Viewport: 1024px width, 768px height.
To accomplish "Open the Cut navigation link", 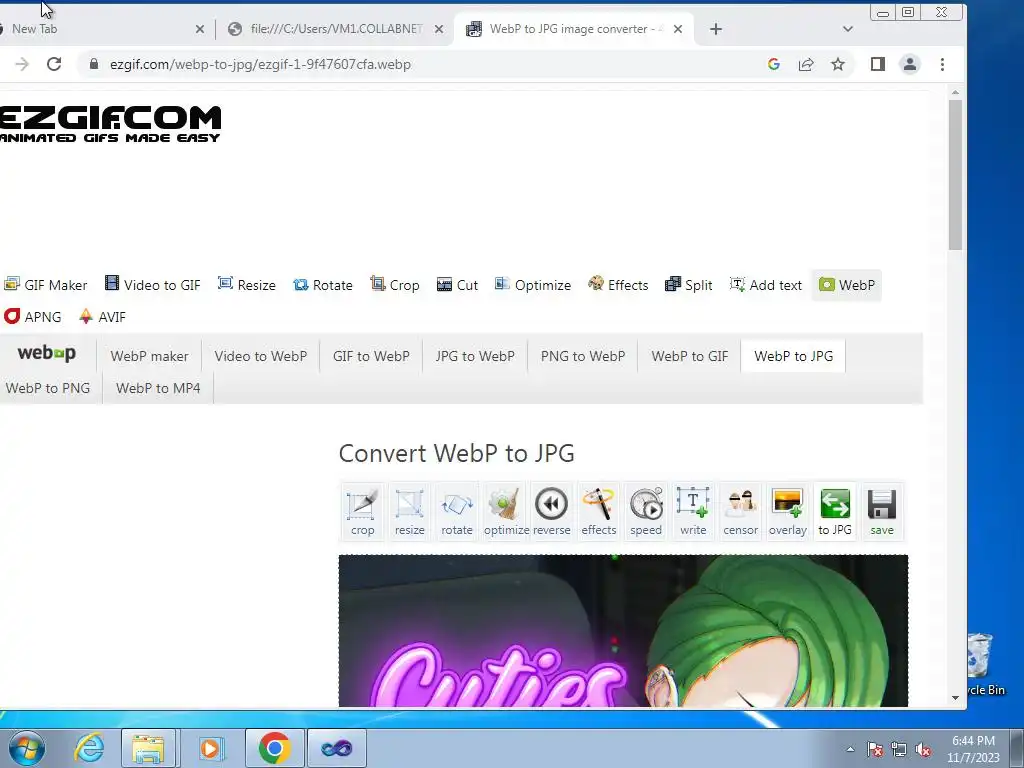I will click(x=457, y=285).
